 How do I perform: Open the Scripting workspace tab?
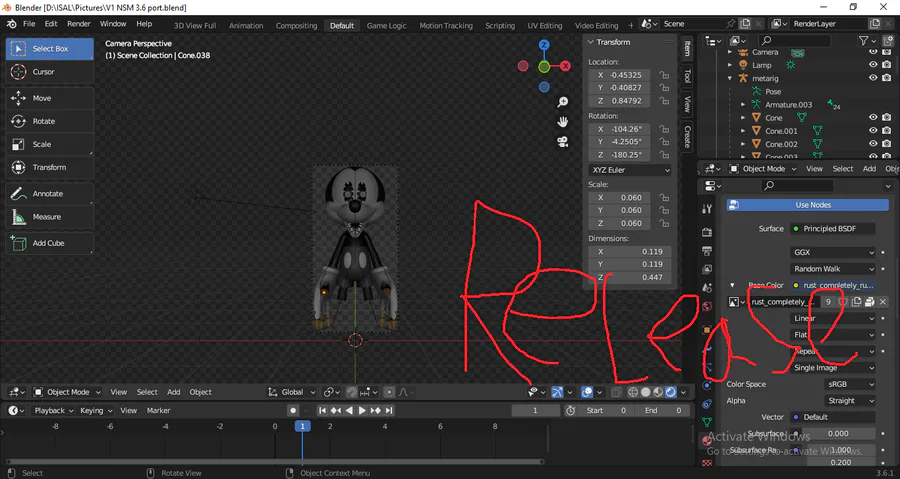click(500, 26)
